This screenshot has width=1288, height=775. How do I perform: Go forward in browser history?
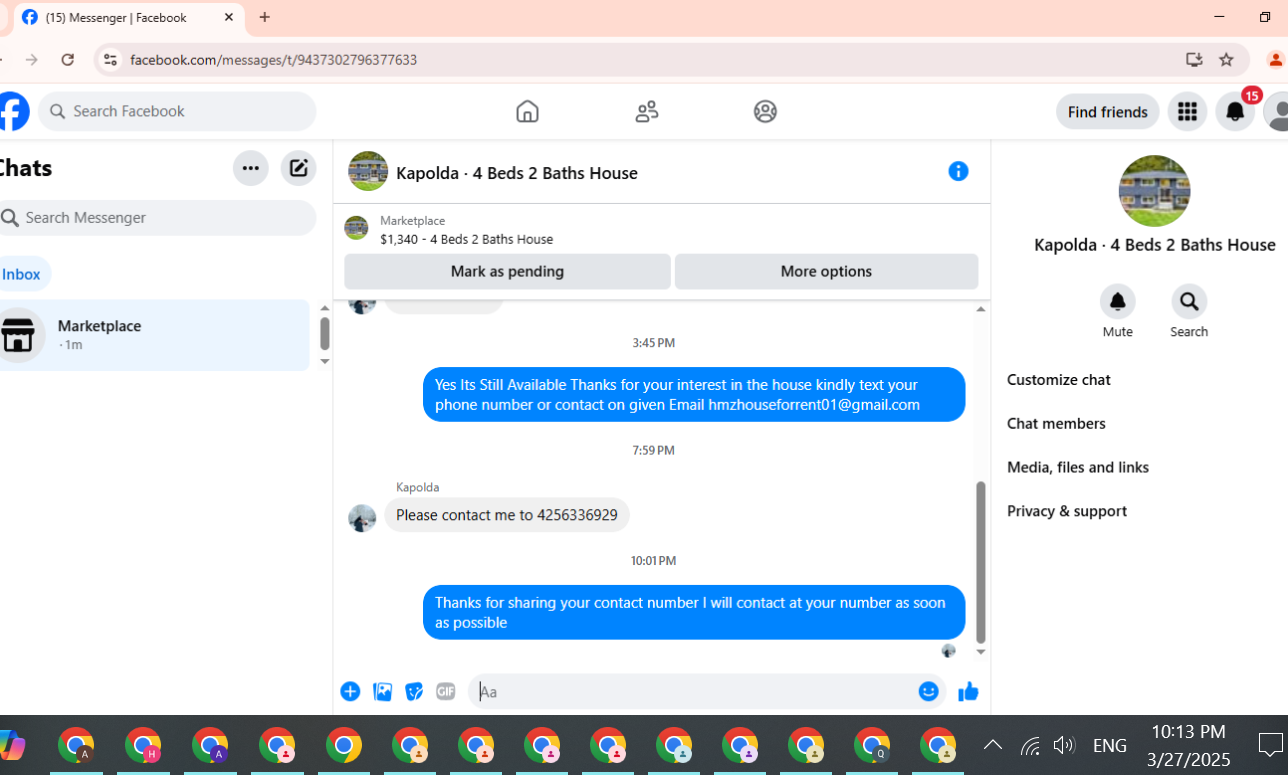click(32, 60)
